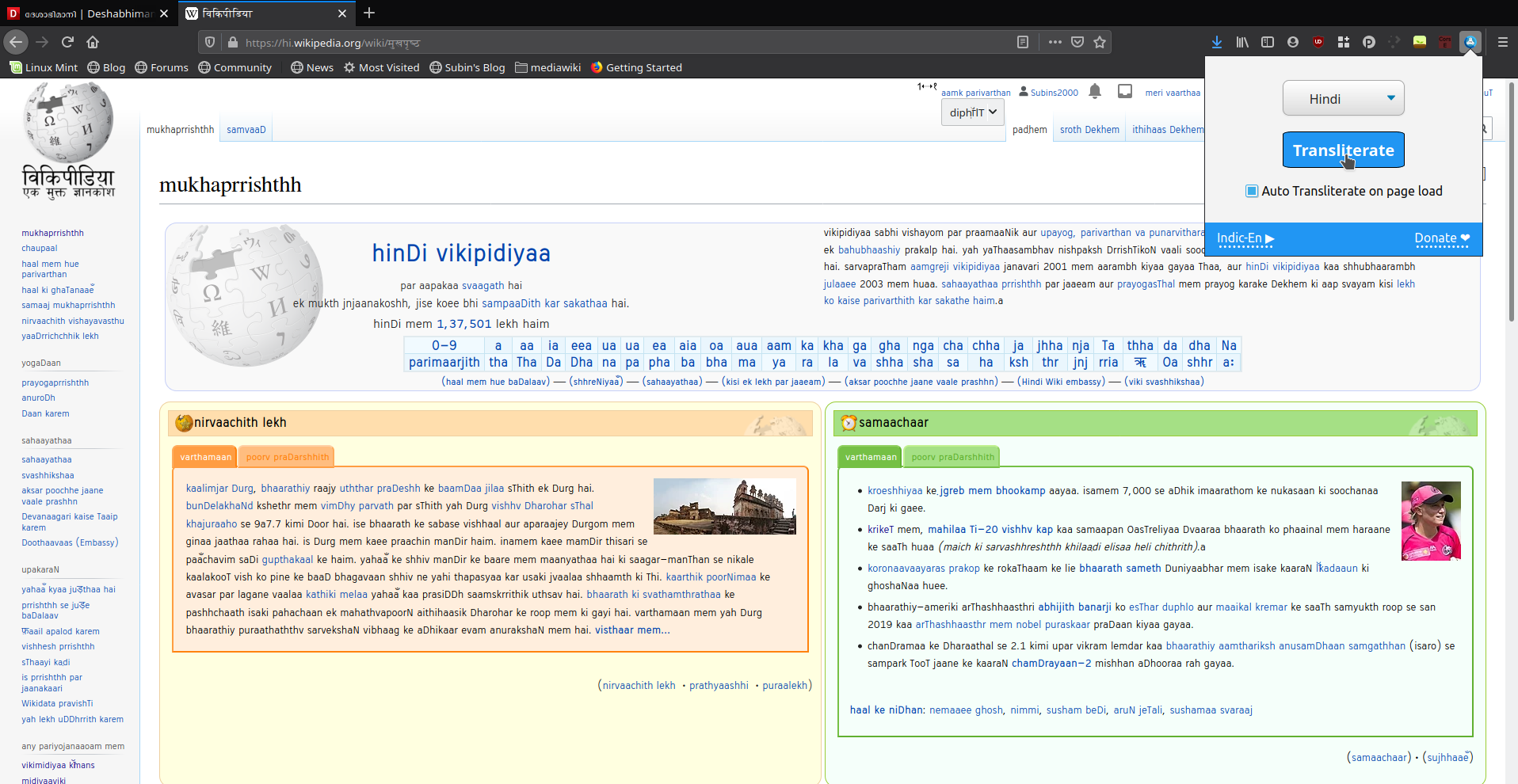Open Firefox account icon
The image size is (1518, 784).
[x=1293, y=42]
